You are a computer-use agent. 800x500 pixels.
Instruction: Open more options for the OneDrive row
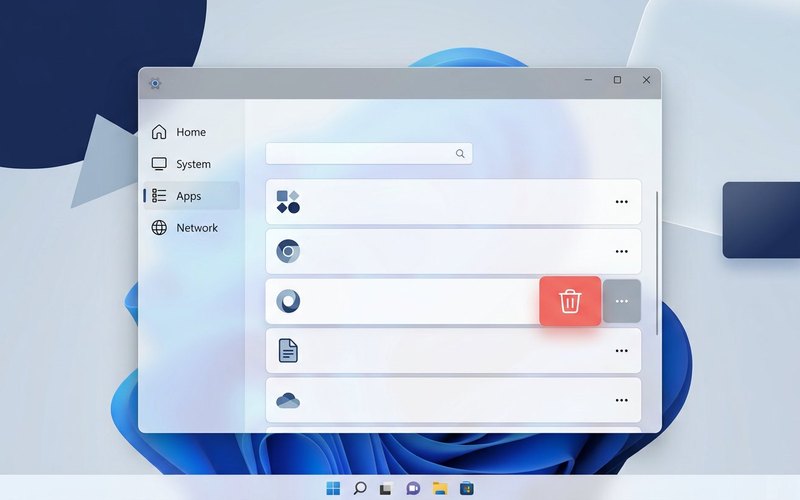(x=621, y=400)
